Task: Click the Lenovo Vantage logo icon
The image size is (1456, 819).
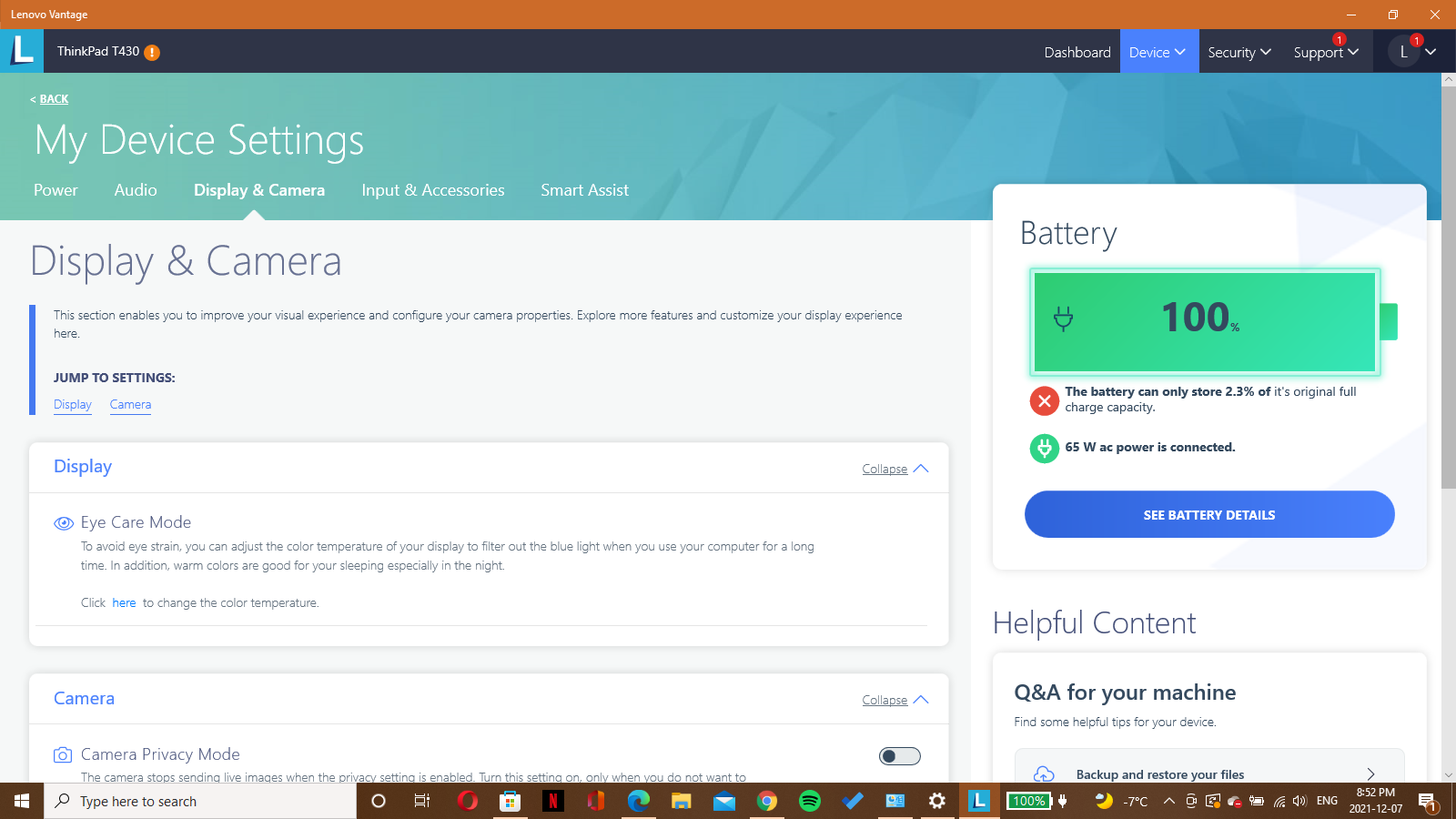Action: 22,51
